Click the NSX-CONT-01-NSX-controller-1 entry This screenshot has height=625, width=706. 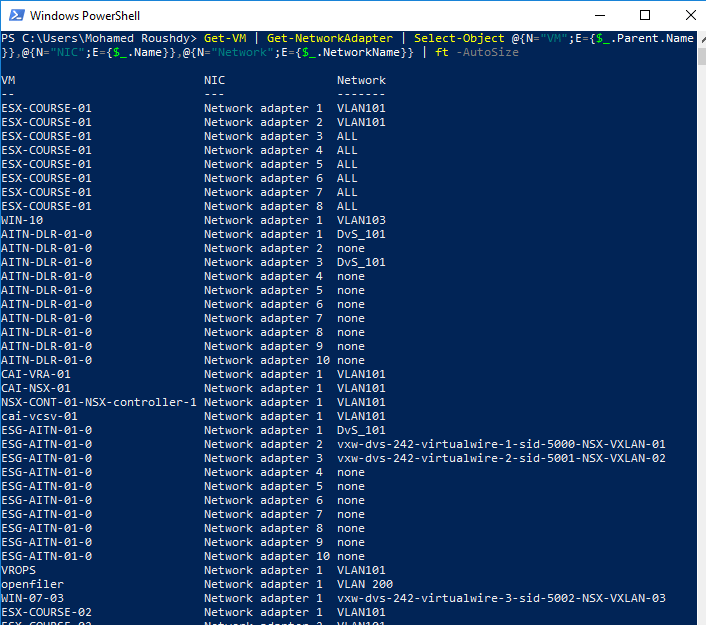click(x=98, y=402)
